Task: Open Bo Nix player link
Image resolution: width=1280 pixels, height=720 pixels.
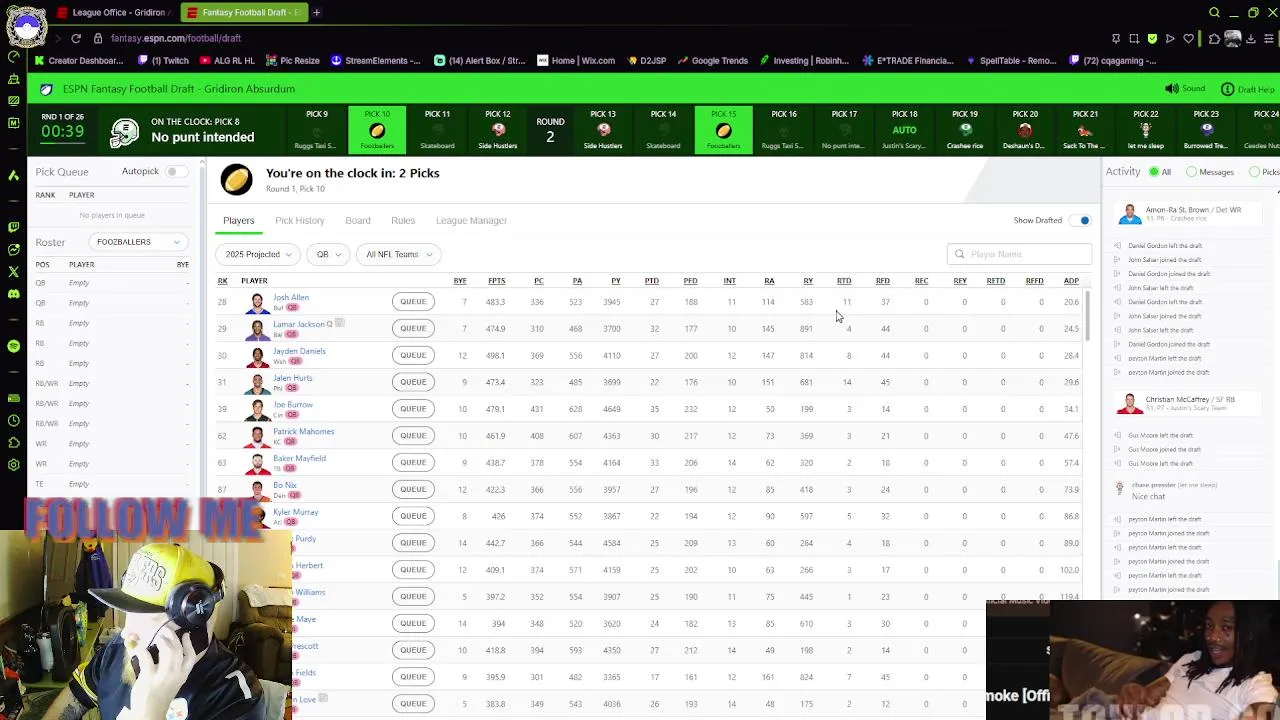Action: (x=284, y=485)
